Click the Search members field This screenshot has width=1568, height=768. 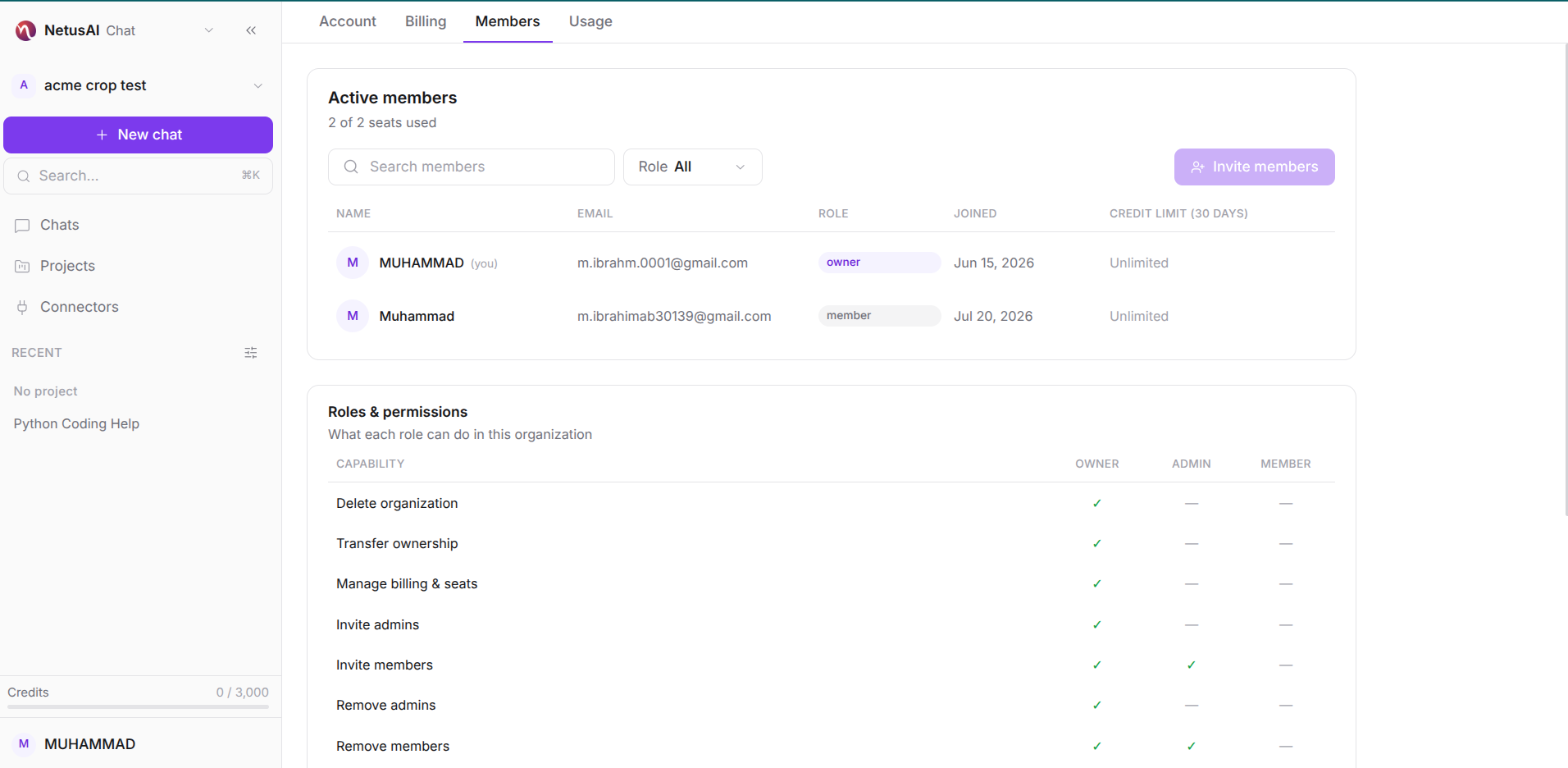tap(472, 167)
